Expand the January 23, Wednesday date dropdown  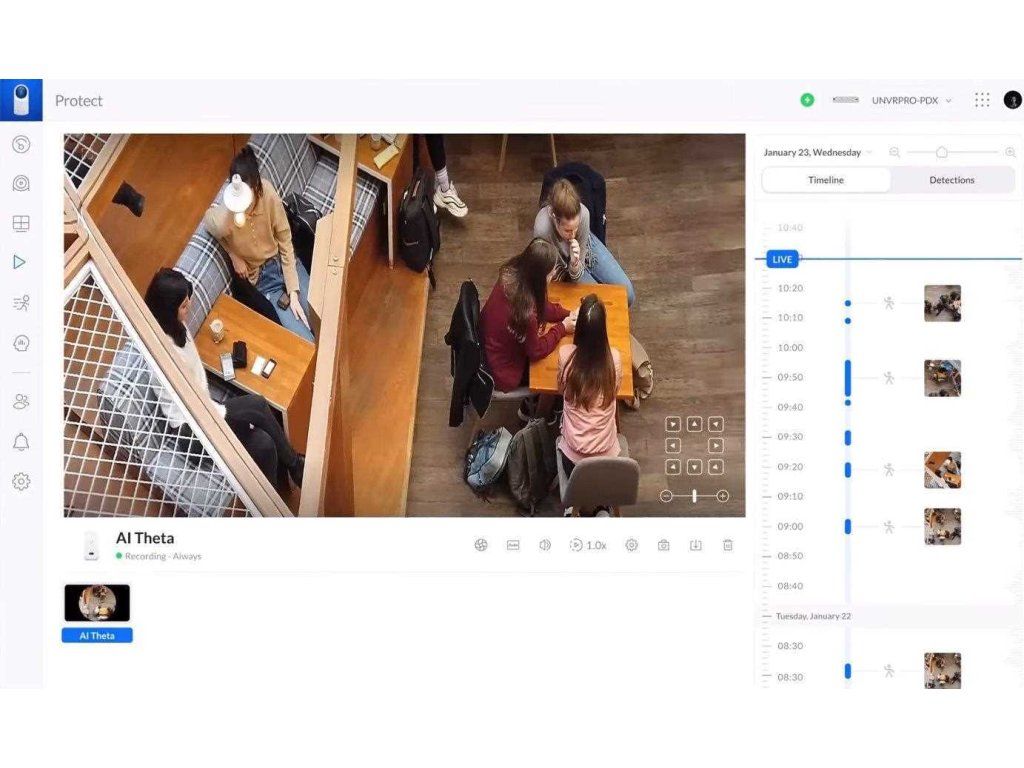click(x=818, y=152)
